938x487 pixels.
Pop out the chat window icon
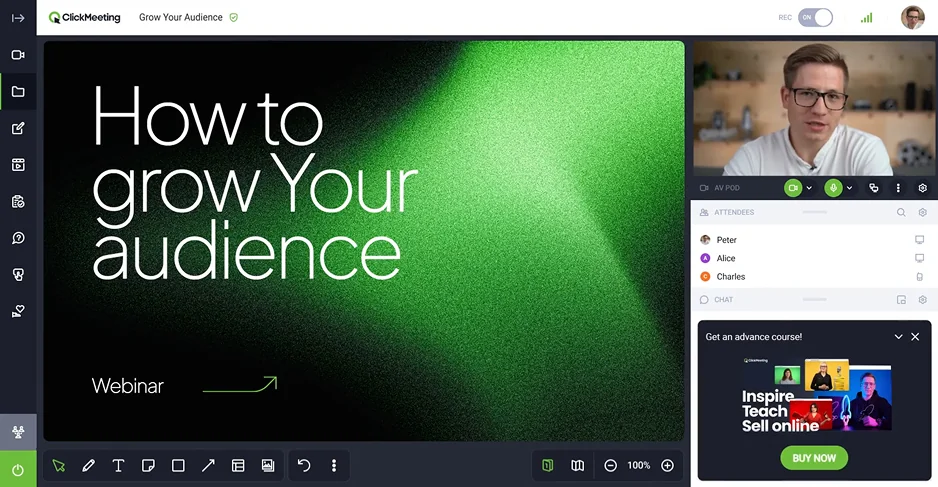[901, 300]
